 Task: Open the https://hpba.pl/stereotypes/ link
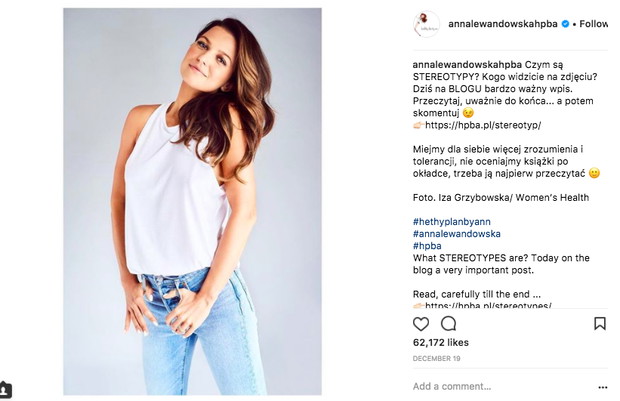[x=488, y=305]
